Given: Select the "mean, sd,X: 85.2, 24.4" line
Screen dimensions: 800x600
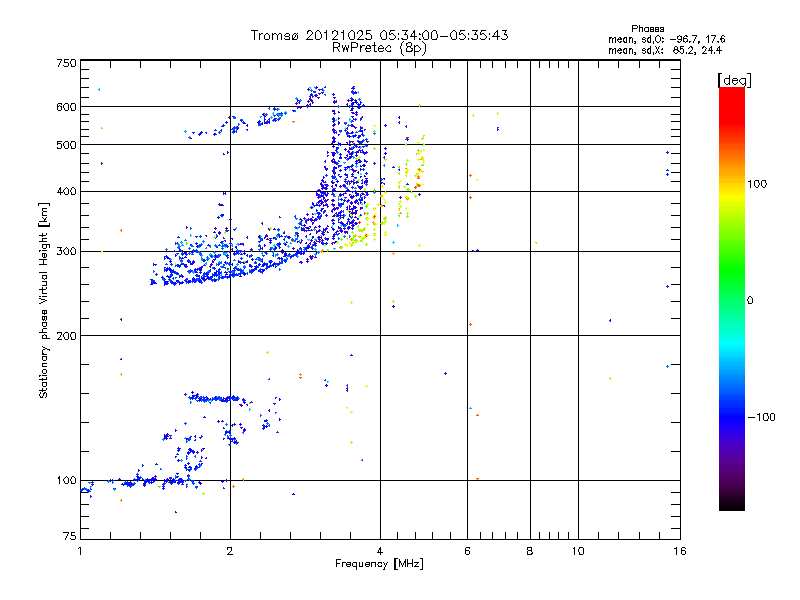Looking at the screenshot, I should click(665, 50).
